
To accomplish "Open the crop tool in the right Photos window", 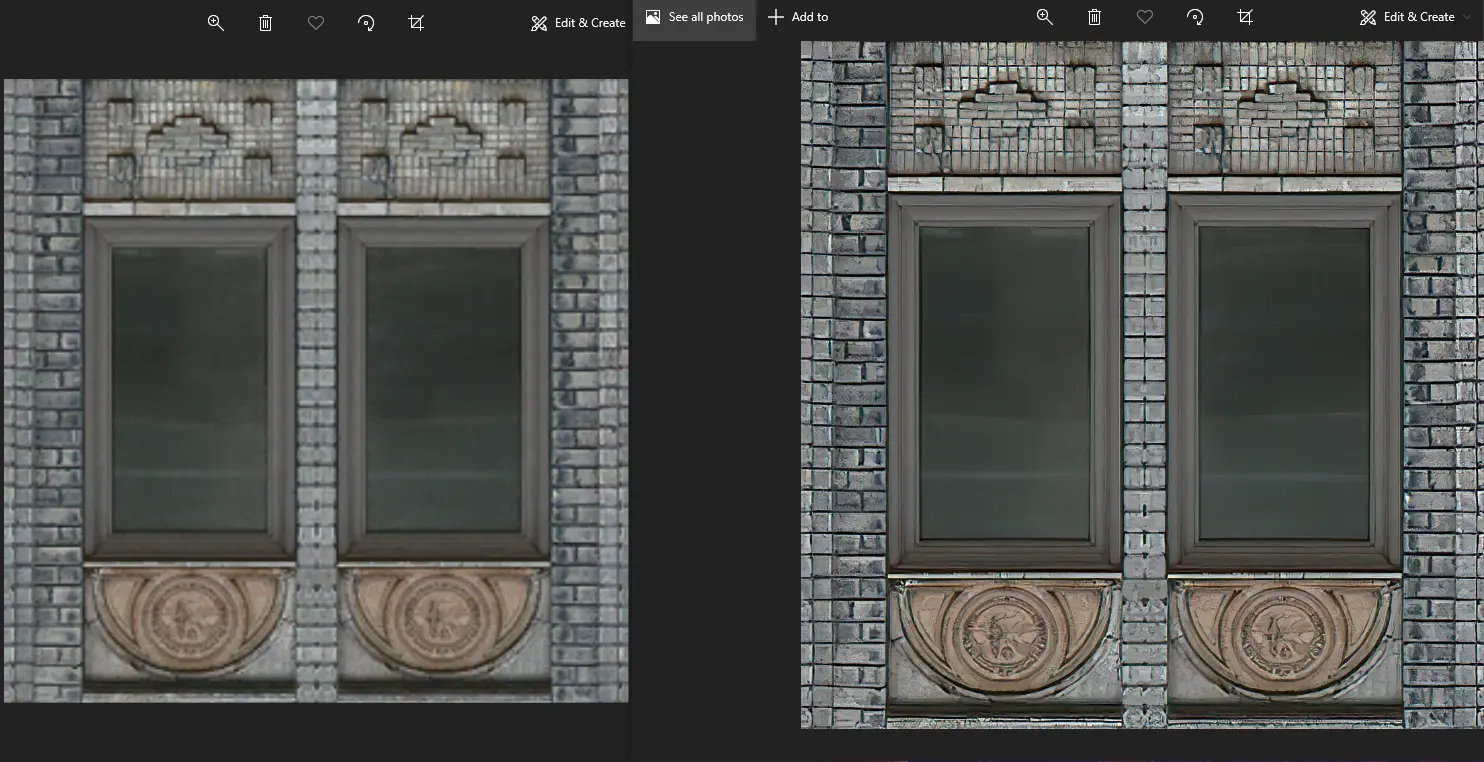I will click(x=1245, y=17).
